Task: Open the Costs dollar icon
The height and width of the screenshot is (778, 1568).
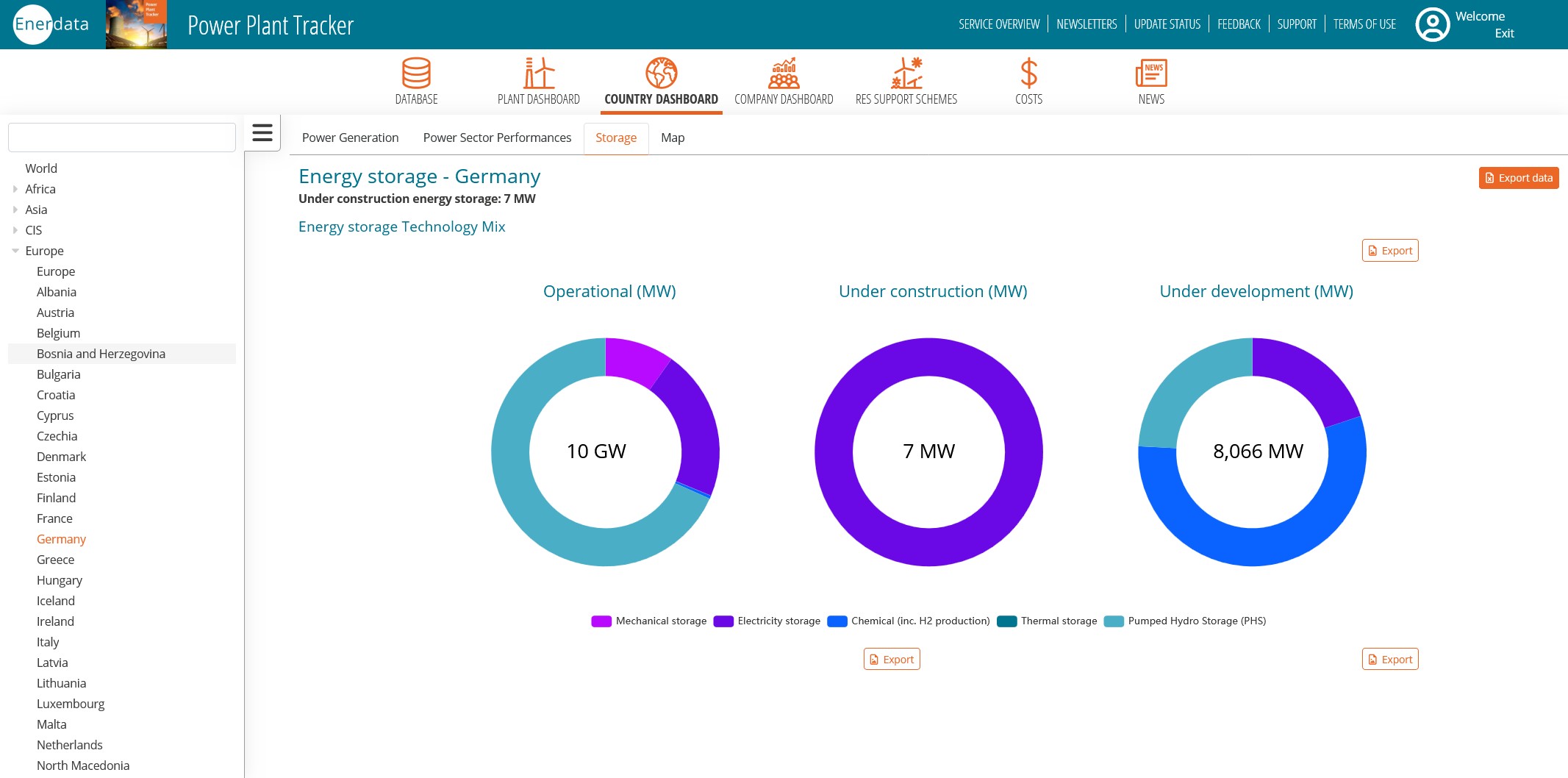Action: (1028, 73)
